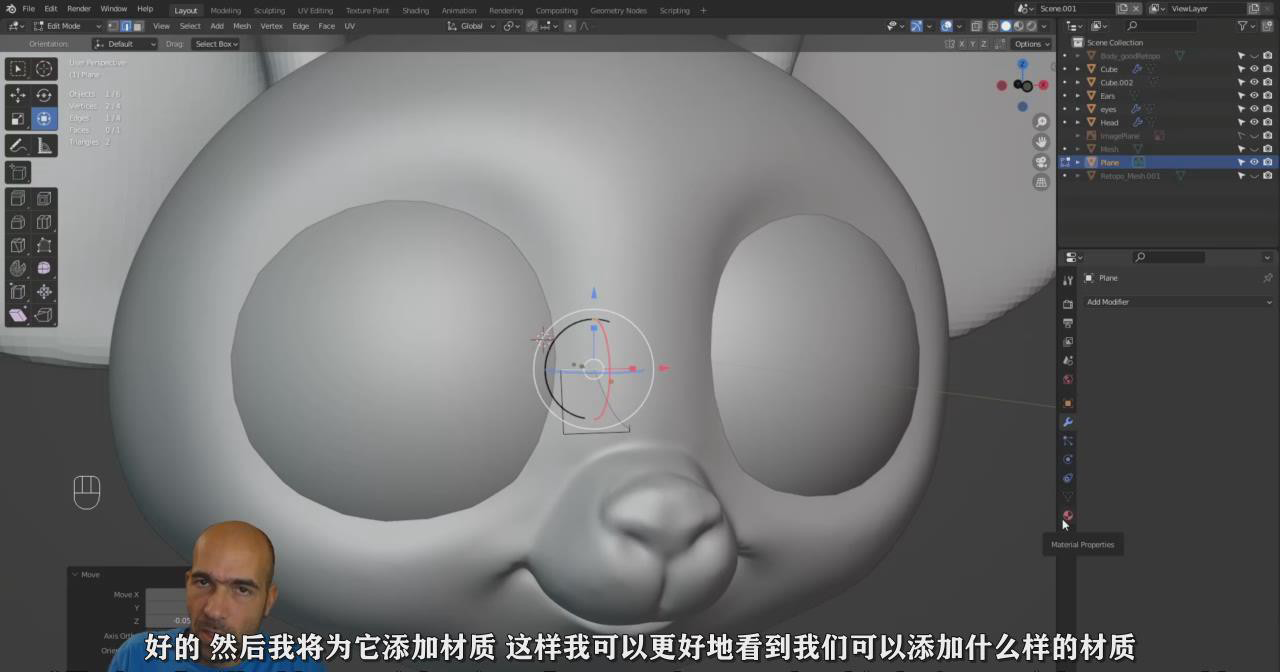This screenshot has height=672, width=1280.
Task: Select rendered viewport shading mode
Action: click(x=1032, y=26)
